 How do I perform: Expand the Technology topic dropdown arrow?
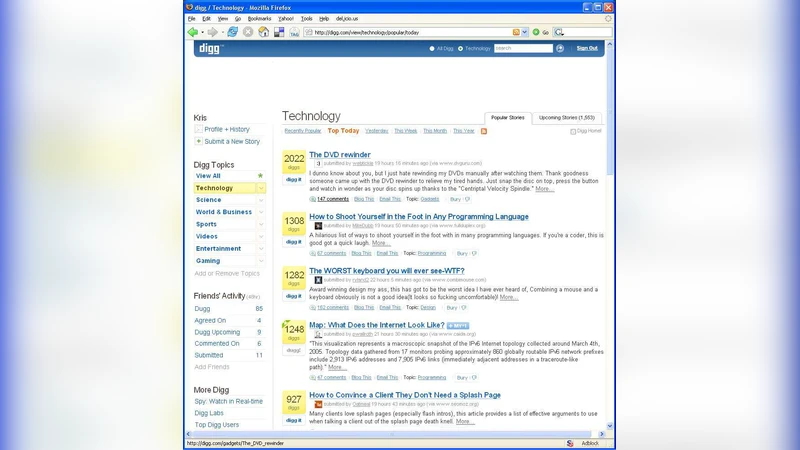[x=261, y=188]
